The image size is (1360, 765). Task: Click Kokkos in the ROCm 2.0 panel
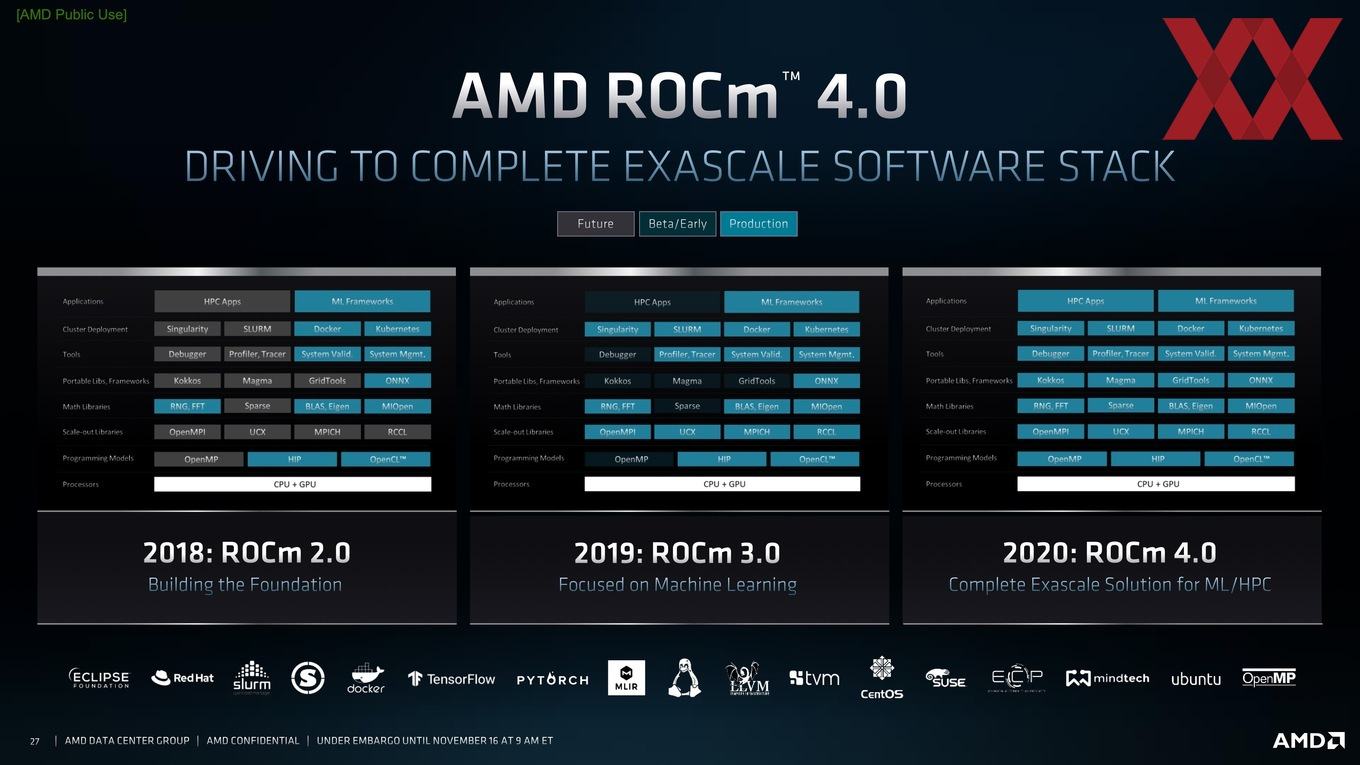[187, 381]
